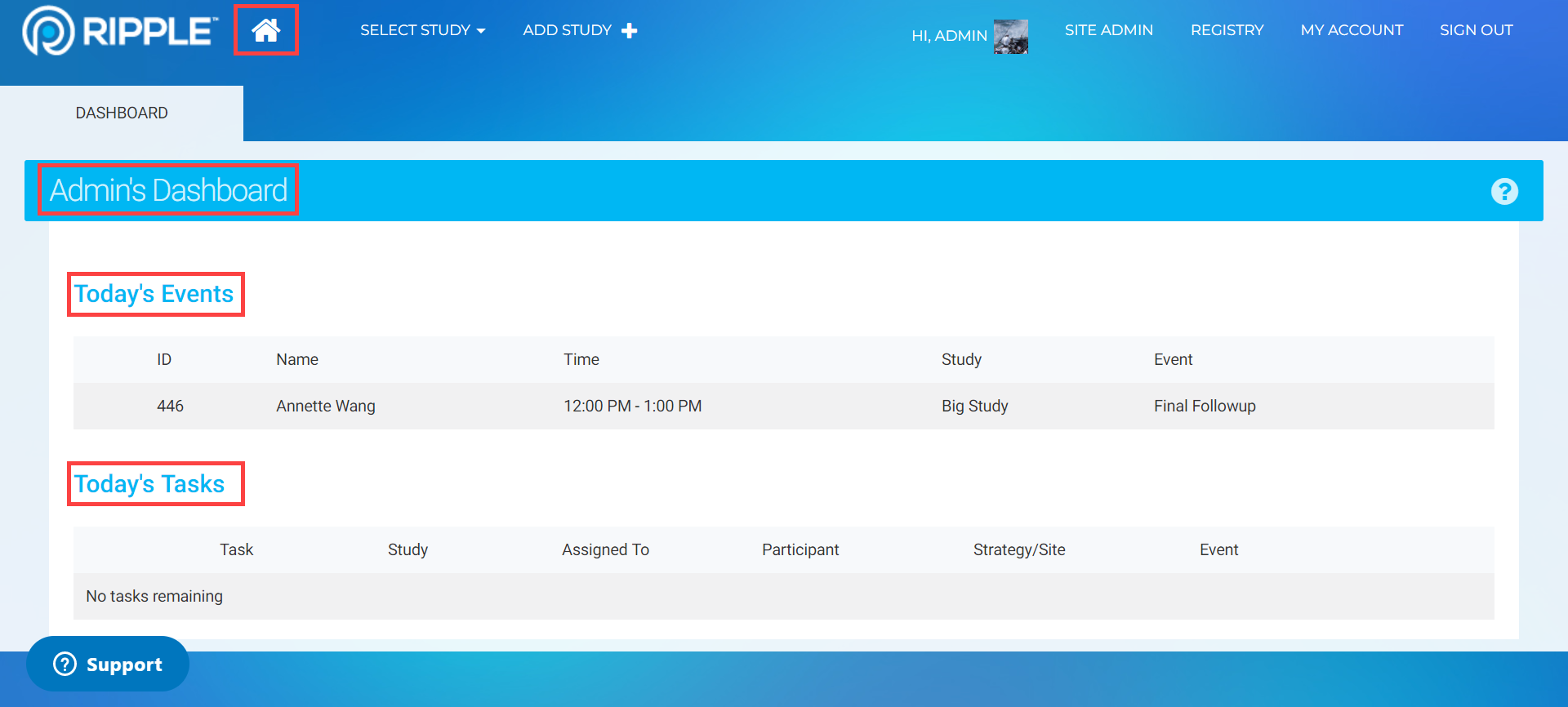
Task: Open the Site Admin menu
Action: click(1108, 30)
